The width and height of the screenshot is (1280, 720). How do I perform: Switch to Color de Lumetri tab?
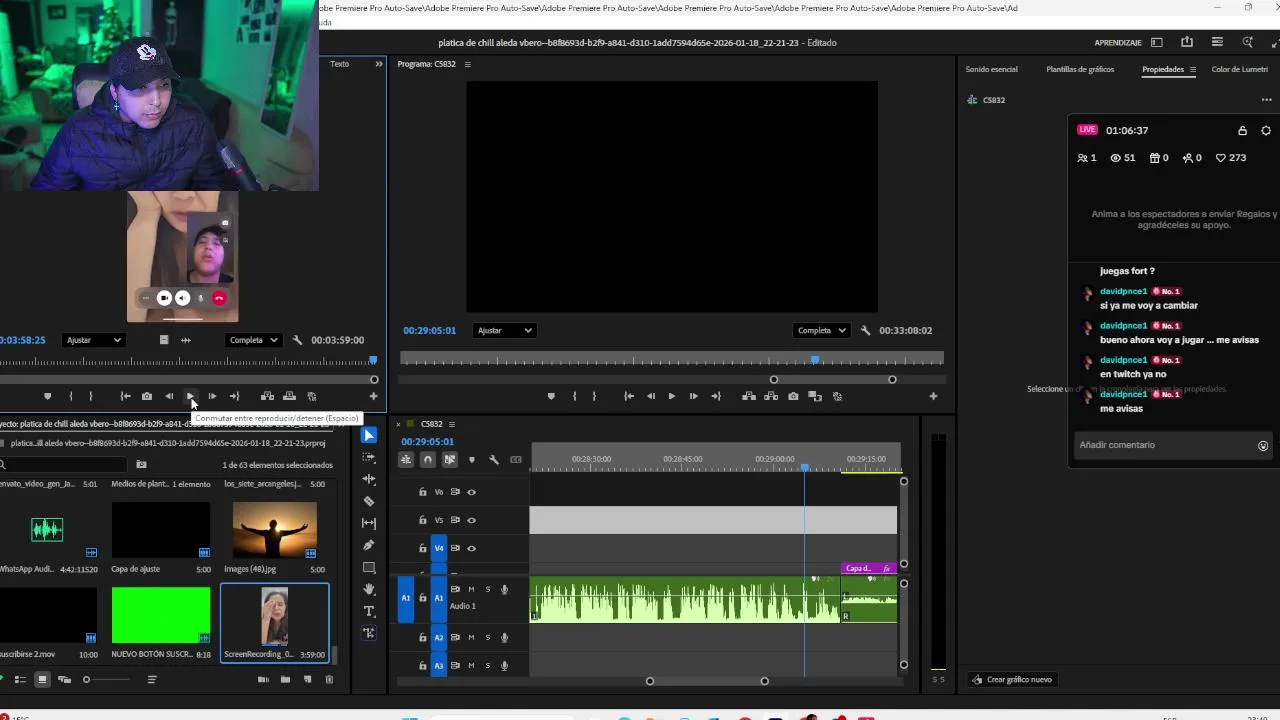1239,69
